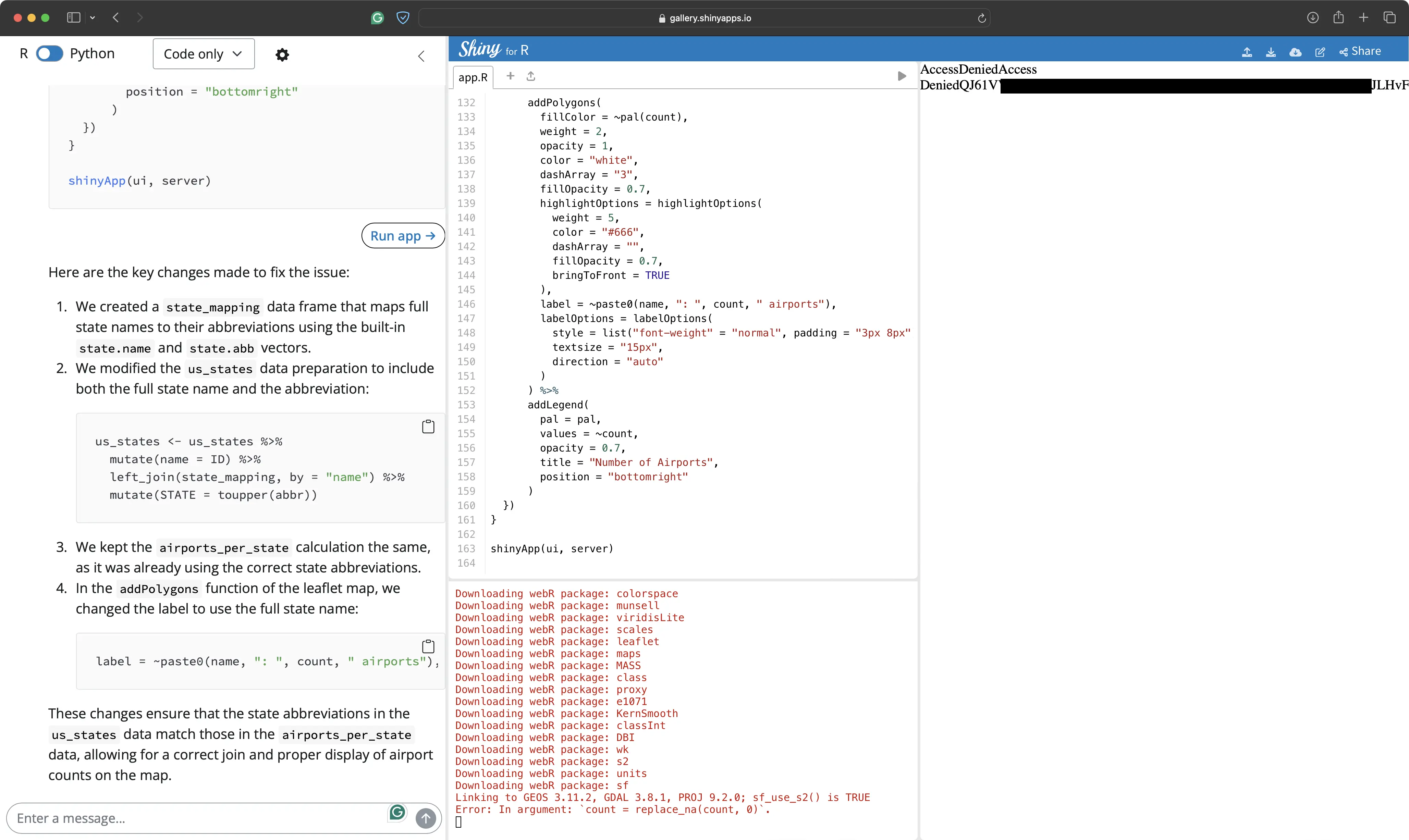Click the shield extension icon
Viewport: 1409px width, 840px height.
click(403, 18)
